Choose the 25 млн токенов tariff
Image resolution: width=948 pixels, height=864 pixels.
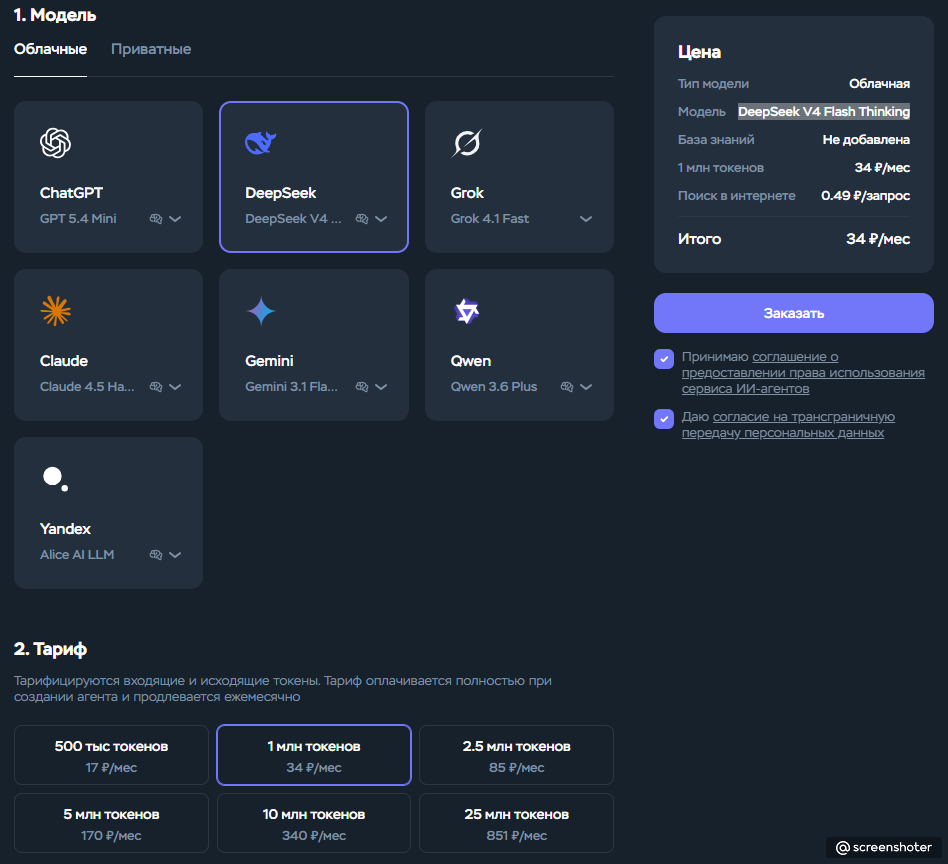[x=516, y=823]
